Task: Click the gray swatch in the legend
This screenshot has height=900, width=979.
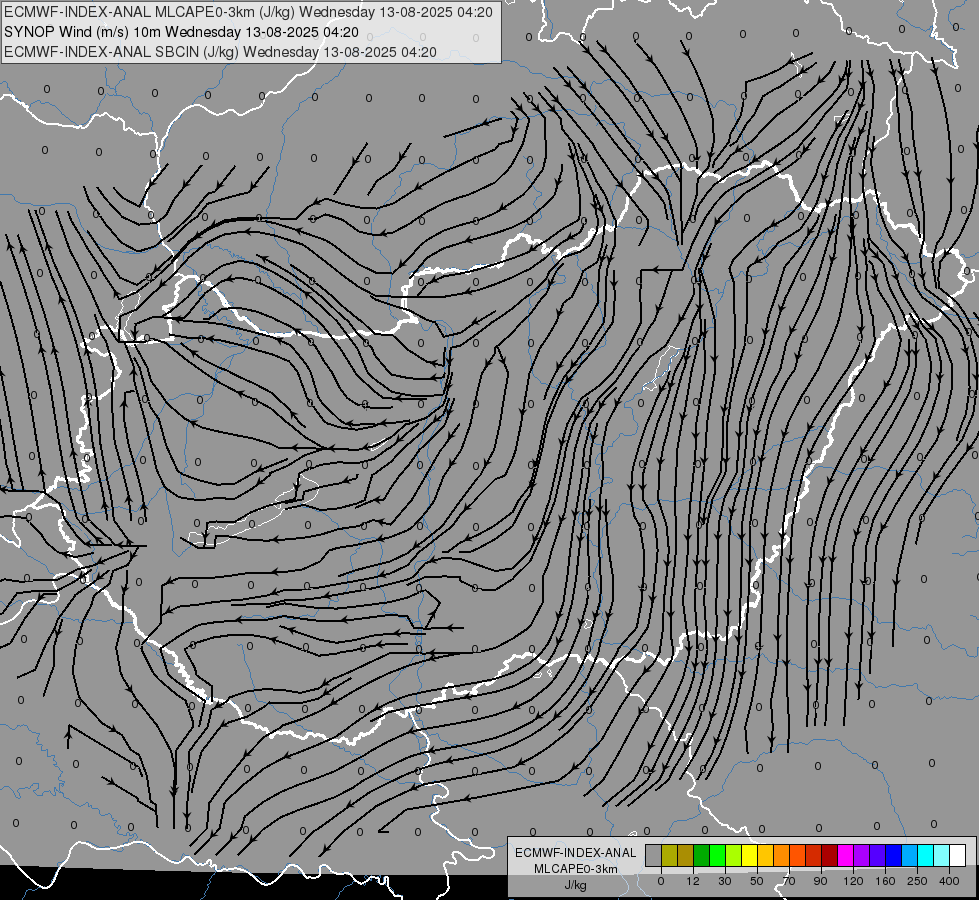Action: [653, 855]
